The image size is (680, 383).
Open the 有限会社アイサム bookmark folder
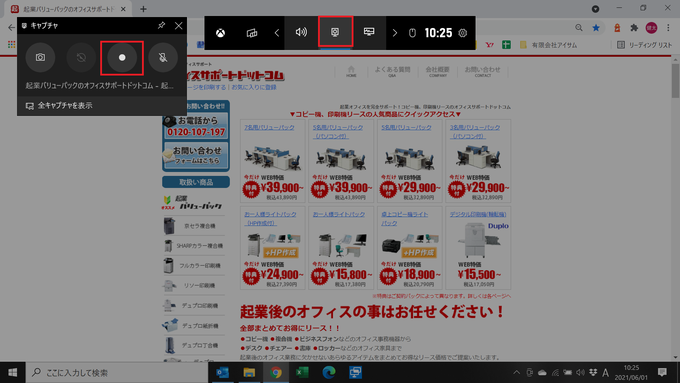point(549,45)
